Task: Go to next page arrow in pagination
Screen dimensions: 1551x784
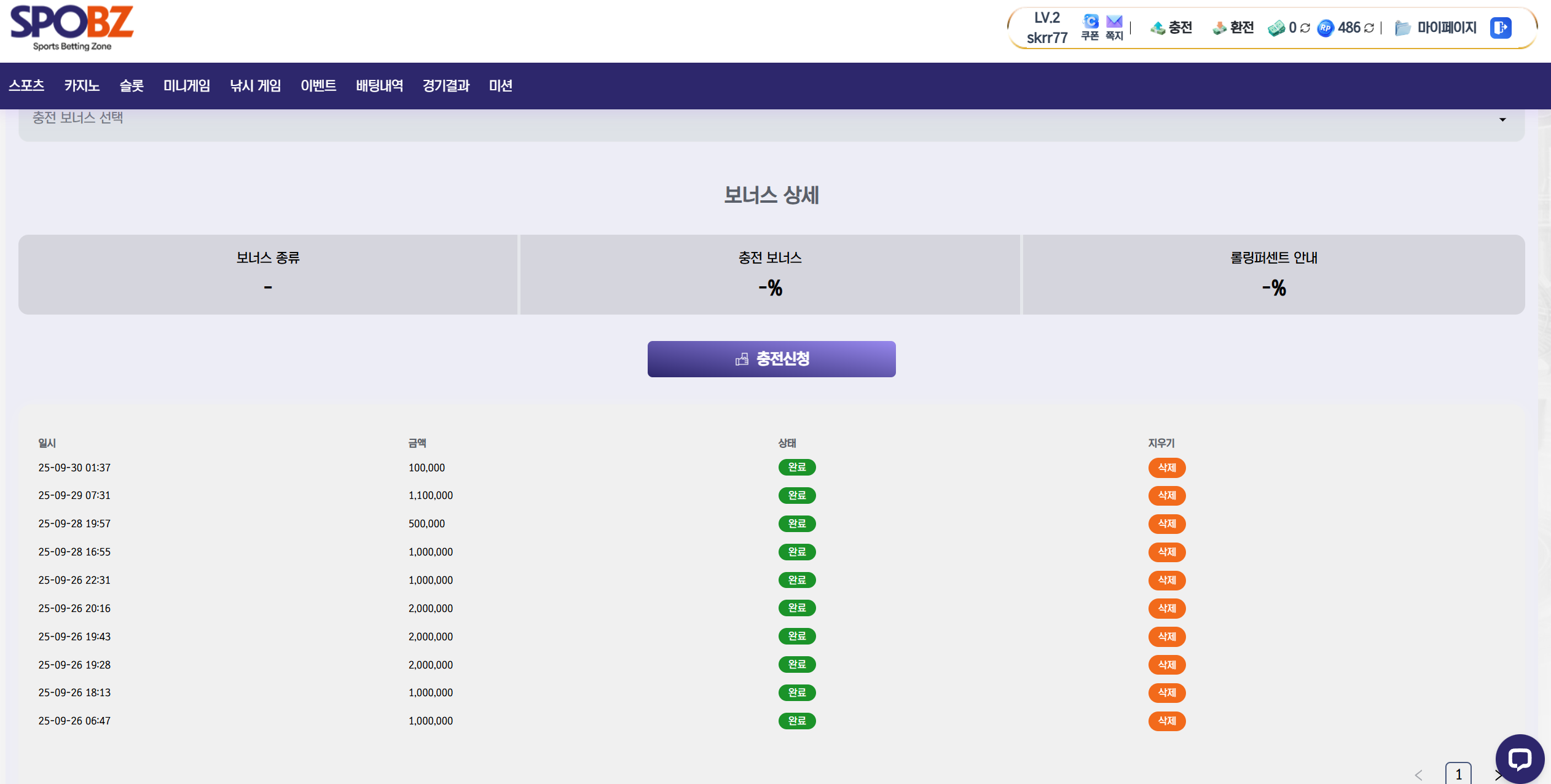Action: 1498,775
